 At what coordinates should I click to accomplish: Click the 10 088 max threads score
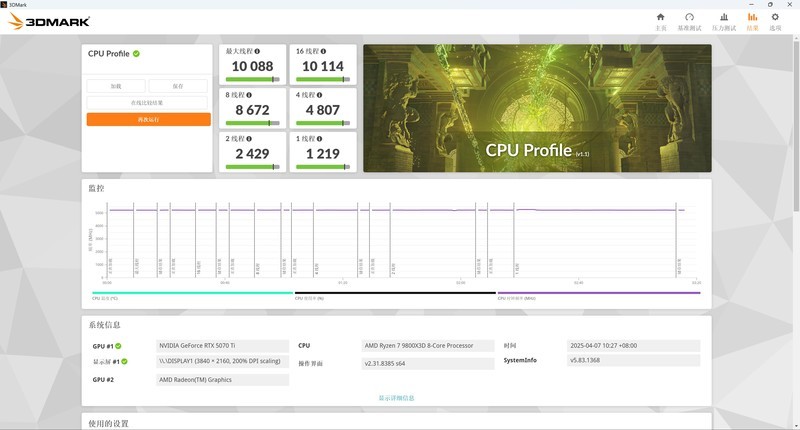tap(253, 66)
